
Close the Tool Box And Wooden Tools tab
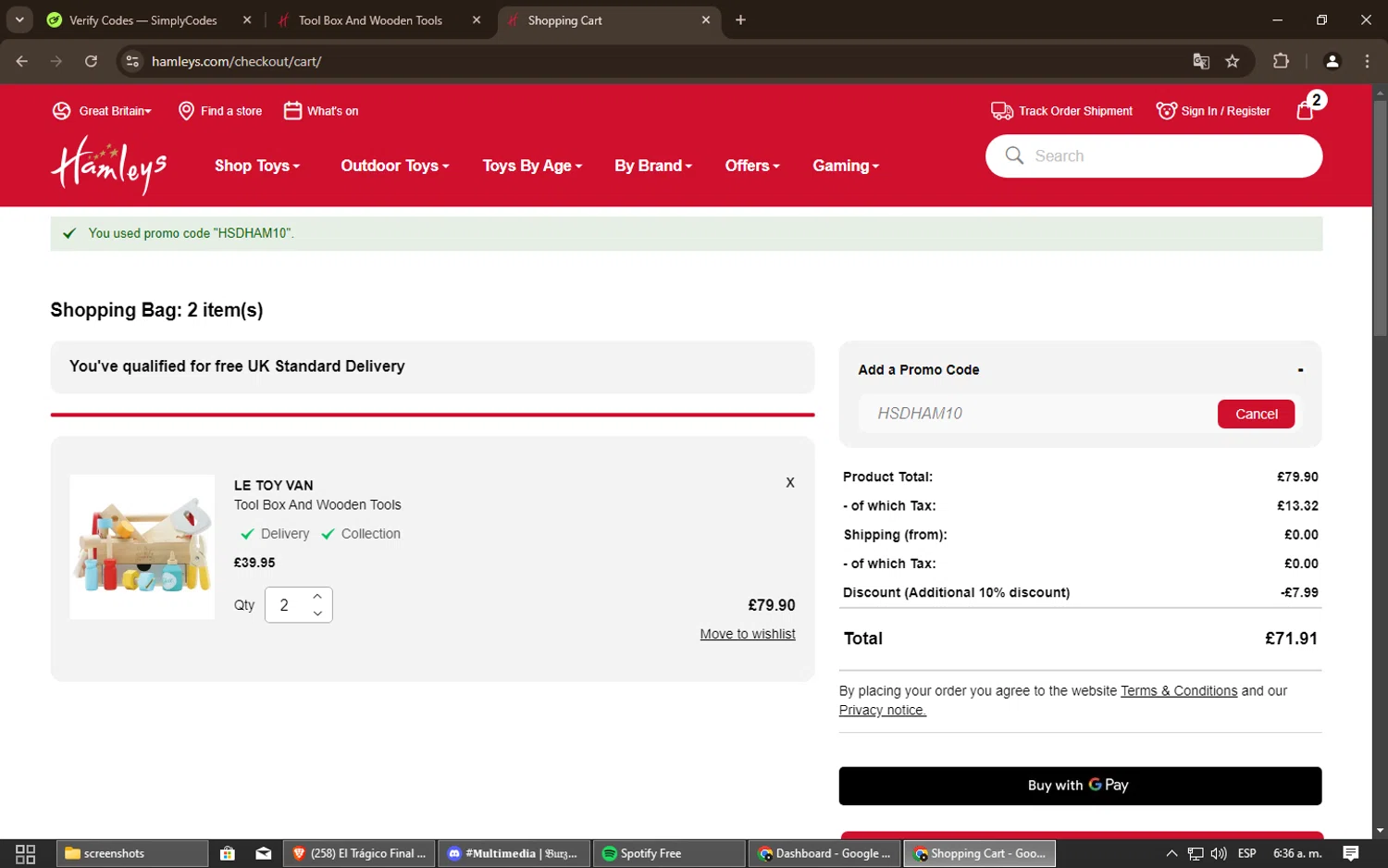[477, 19]
